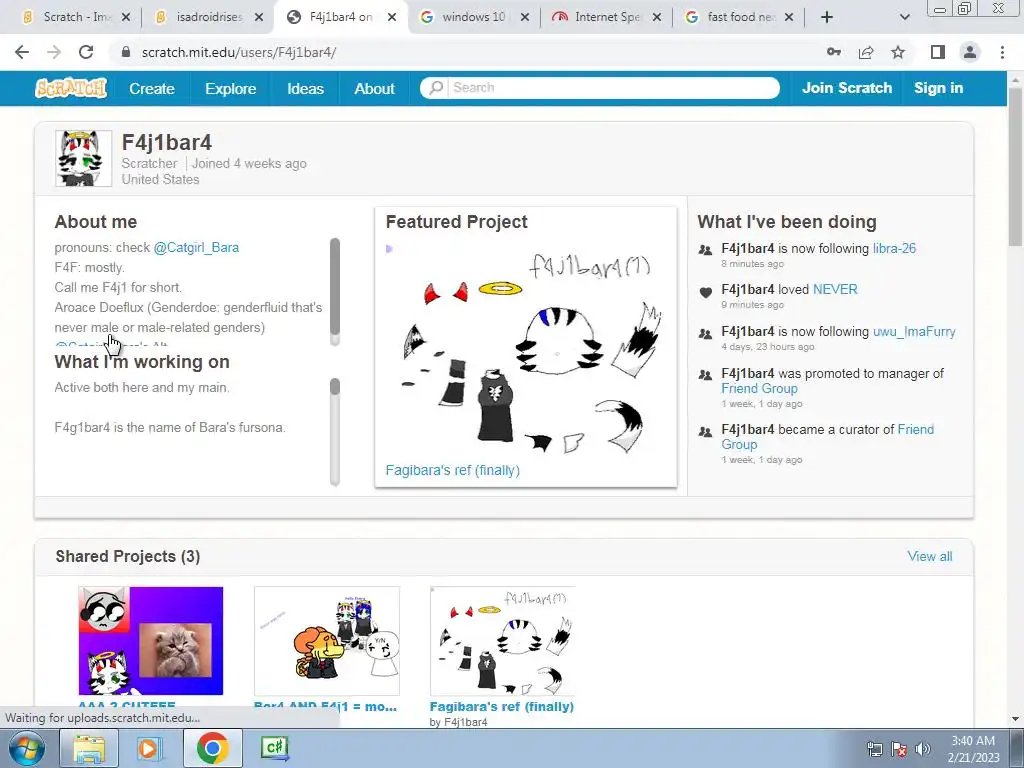This screenshot has width=1024, height=768.
Task: Open the Bar4 AND F4j1 project thumbnail
Action: click(327, 641)
